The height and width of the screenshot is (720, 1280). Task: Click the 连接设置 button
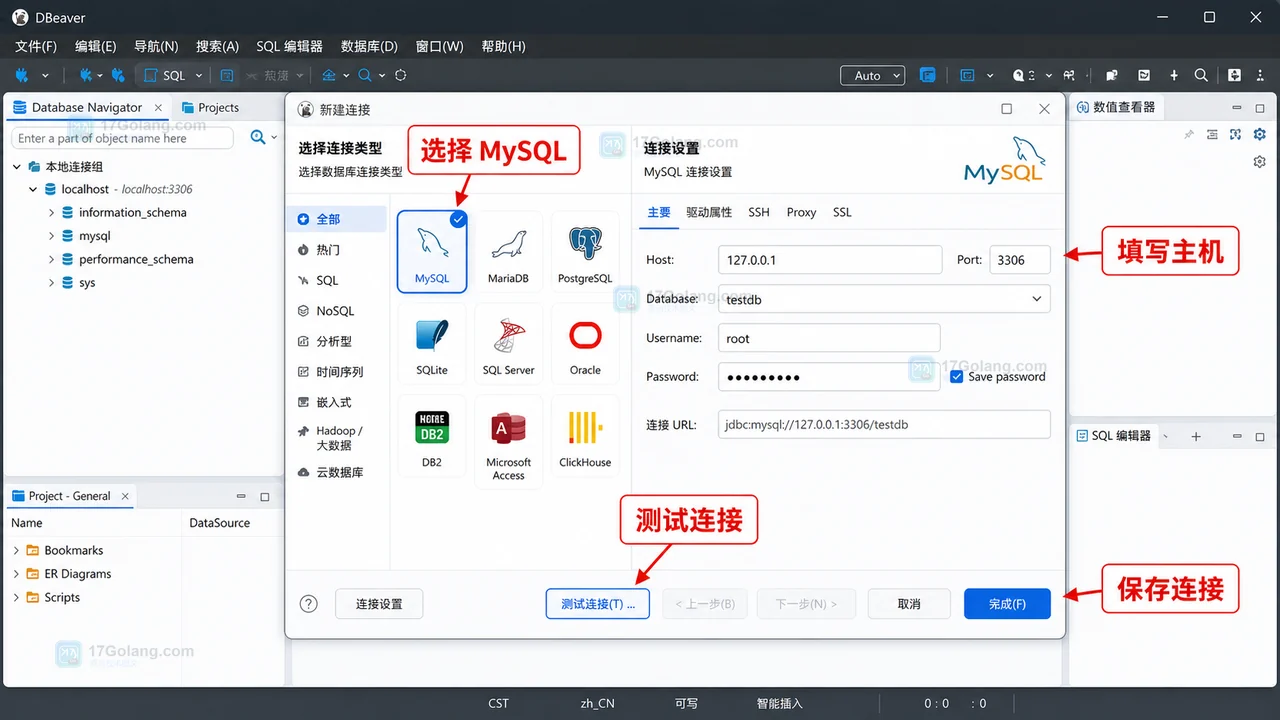point(379,604)
